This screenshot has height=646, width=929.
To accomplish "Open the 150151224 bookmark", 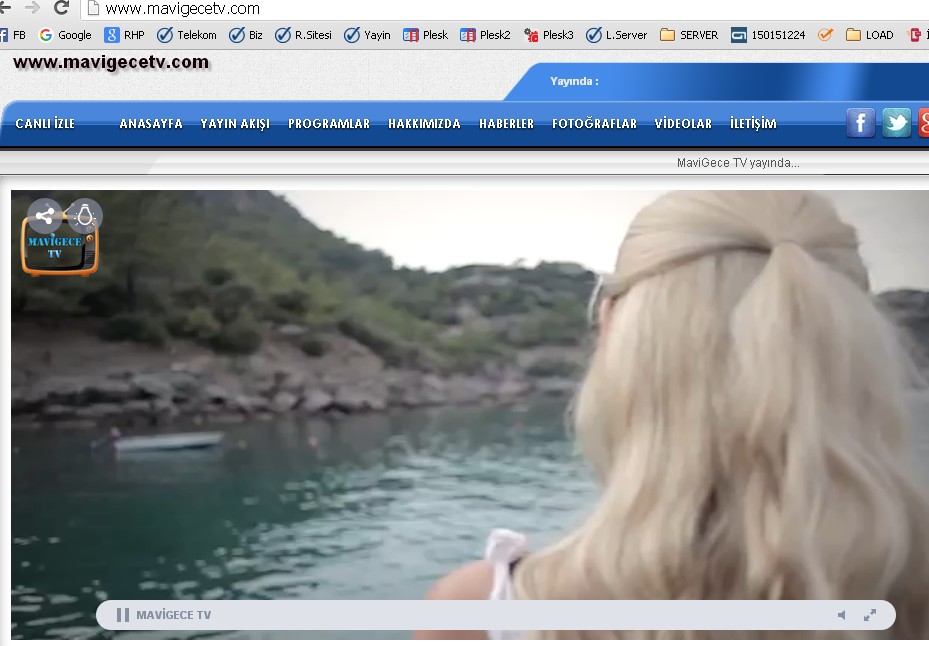I will coord(768,35).
